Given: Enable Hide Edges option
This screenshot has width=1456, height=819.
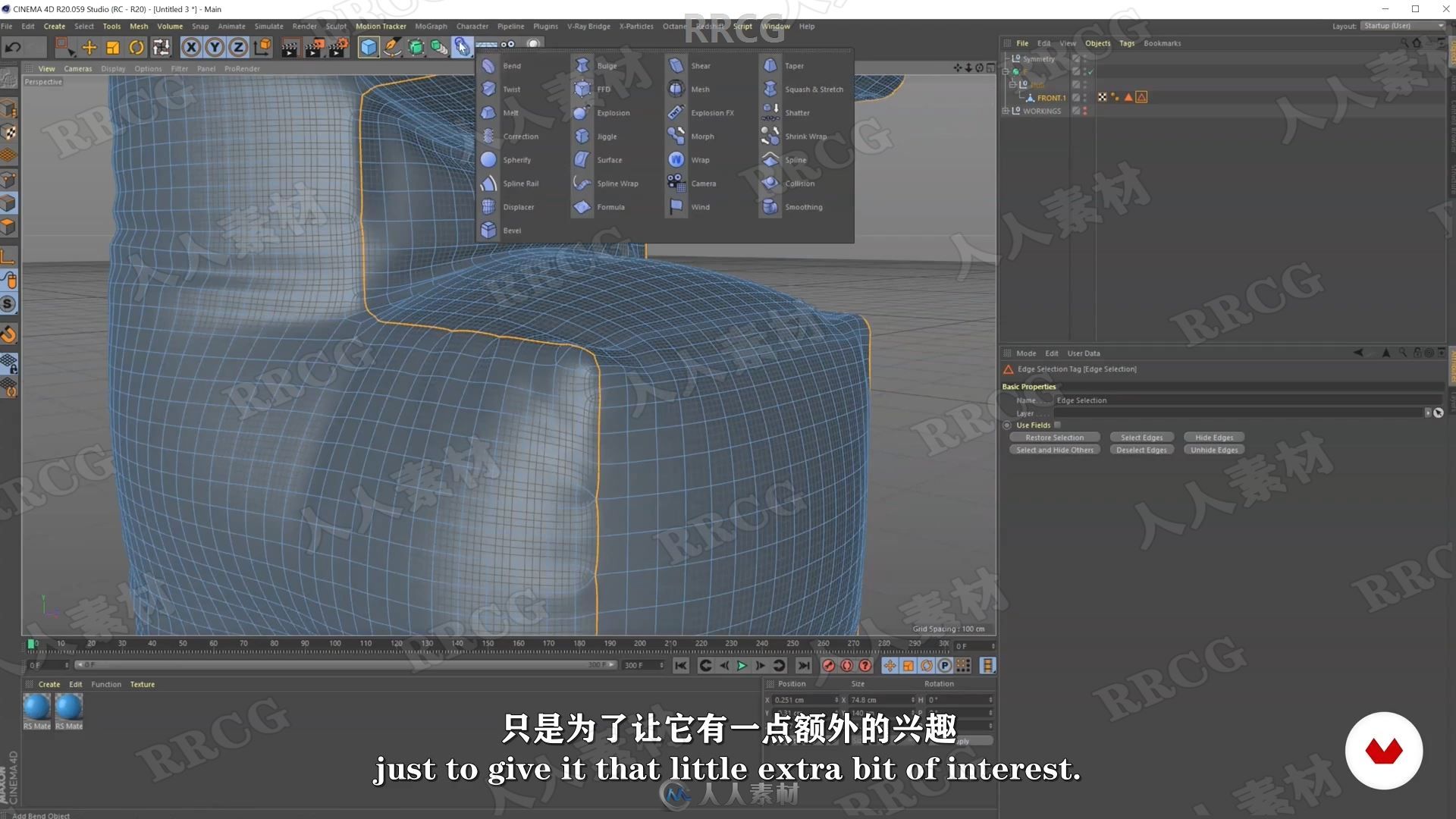Looking at the screenshot, I should (x=1215, y=437).
